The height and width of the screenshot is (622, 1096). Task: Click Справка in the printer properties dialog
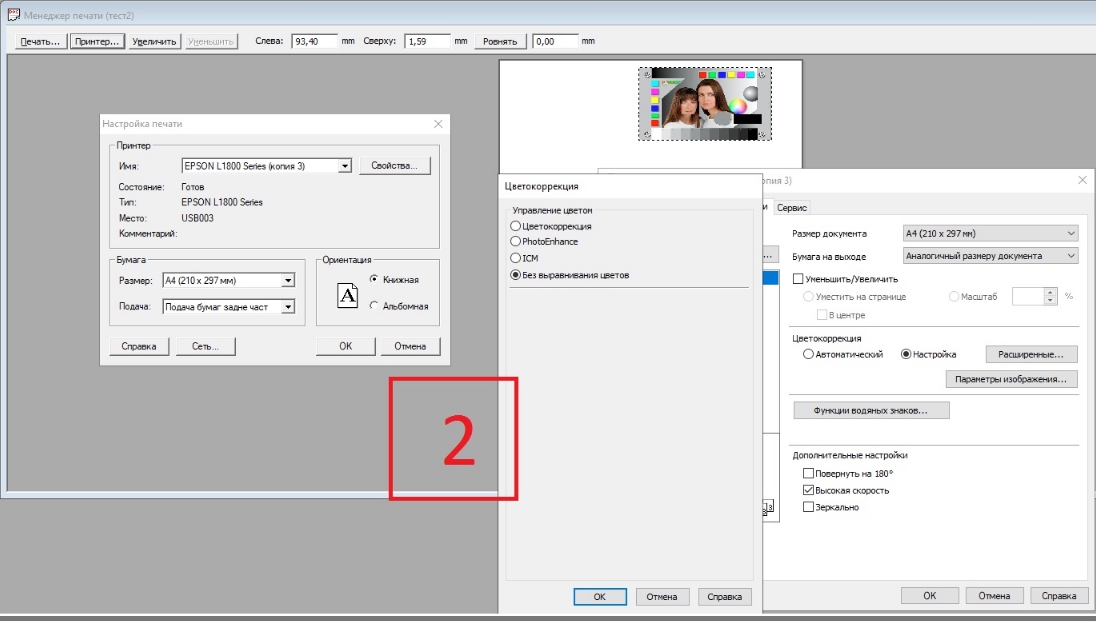click(1058, 595)
